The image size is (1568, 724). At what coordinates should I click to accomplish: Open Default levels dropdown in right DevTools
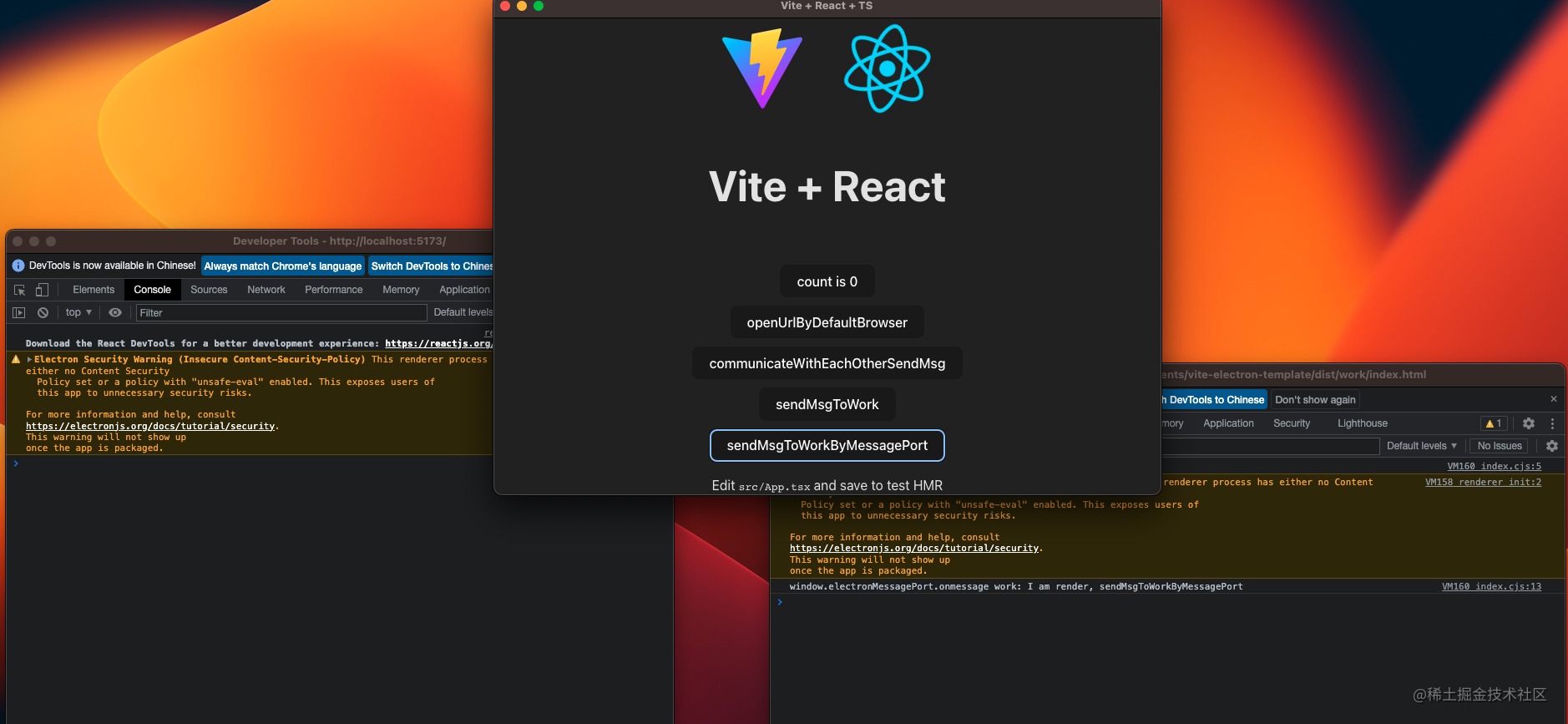point(1421,446)
